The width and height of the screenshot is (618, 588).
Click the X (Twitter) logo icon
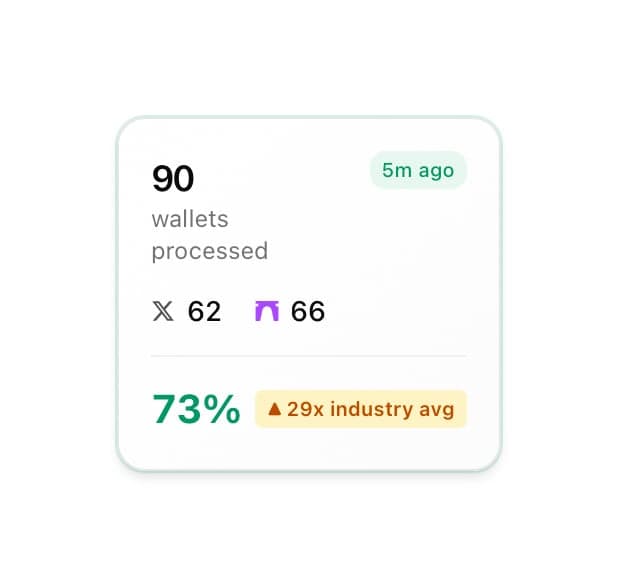(163, 312)
